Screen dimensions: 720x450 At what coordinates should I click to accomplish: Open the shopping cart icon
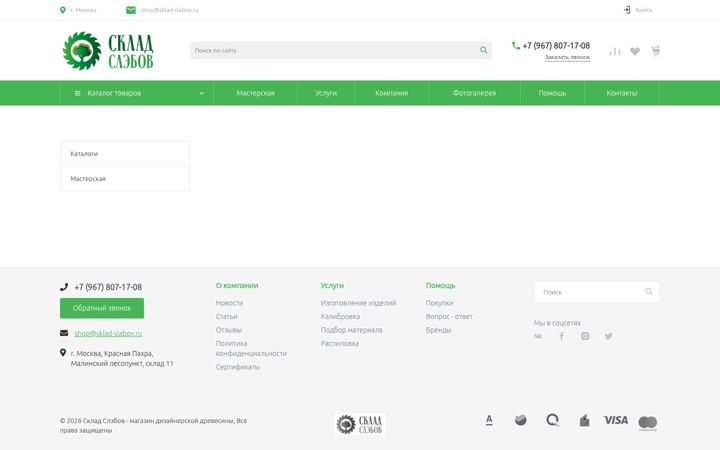655,51
